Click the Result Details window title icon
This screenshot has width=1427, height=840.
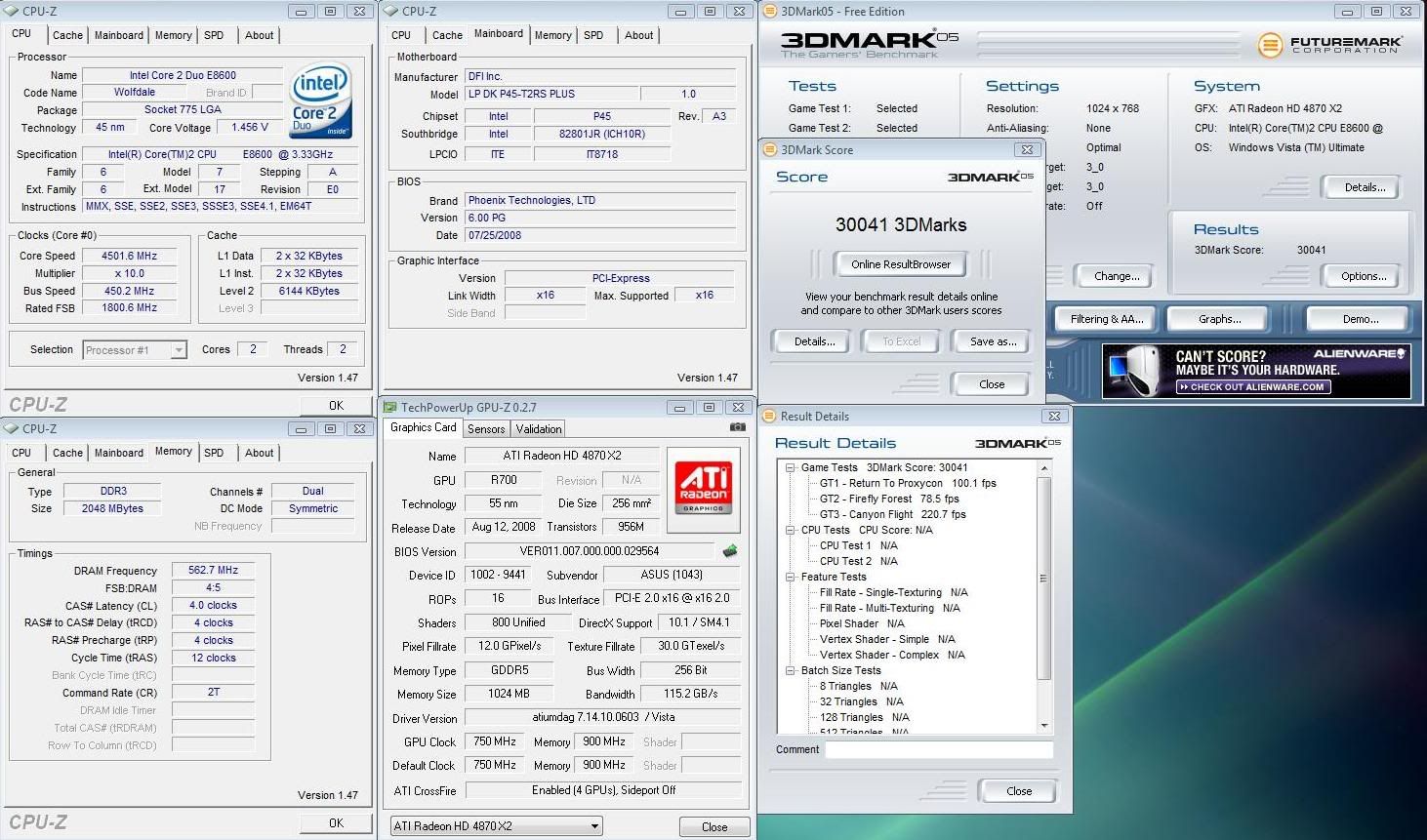pyautogui.click(x=769, y=417)
